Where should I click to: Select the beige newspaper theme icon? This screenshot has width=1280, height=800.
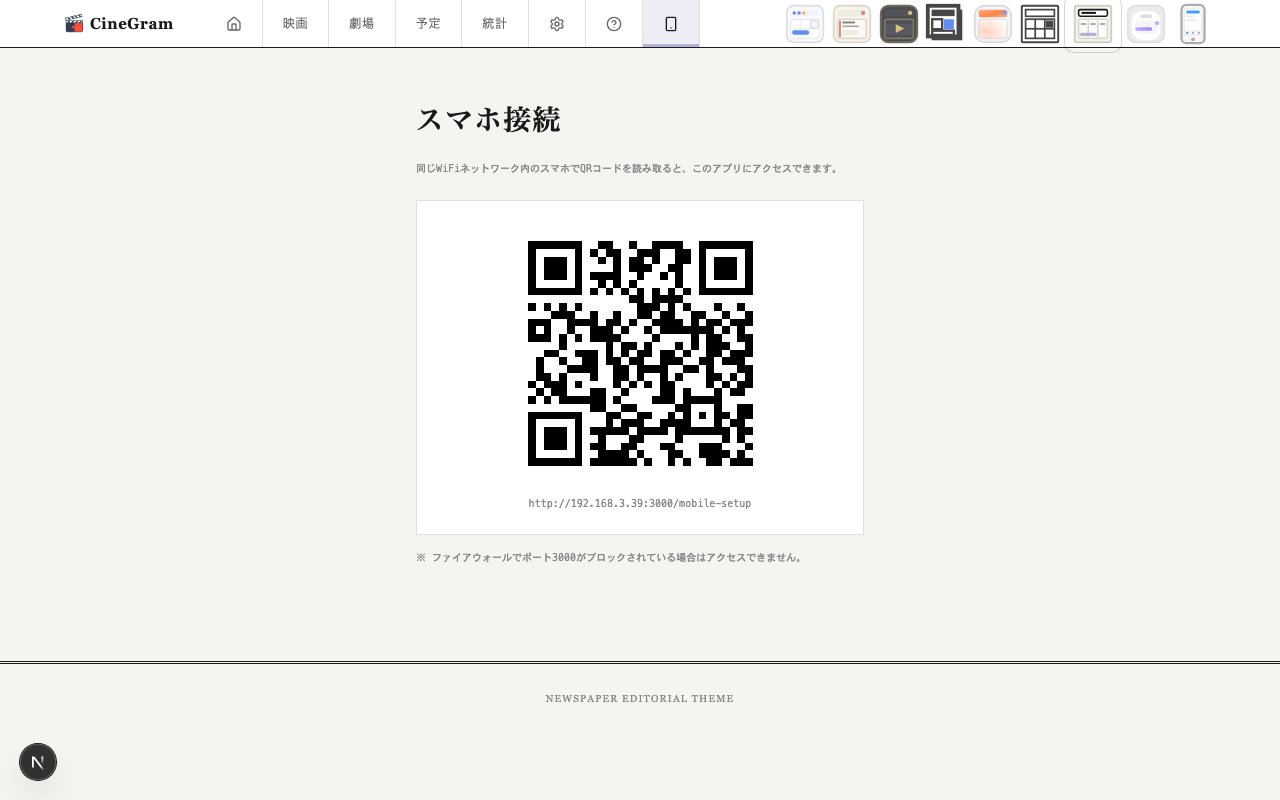click(x=851, y=23)
